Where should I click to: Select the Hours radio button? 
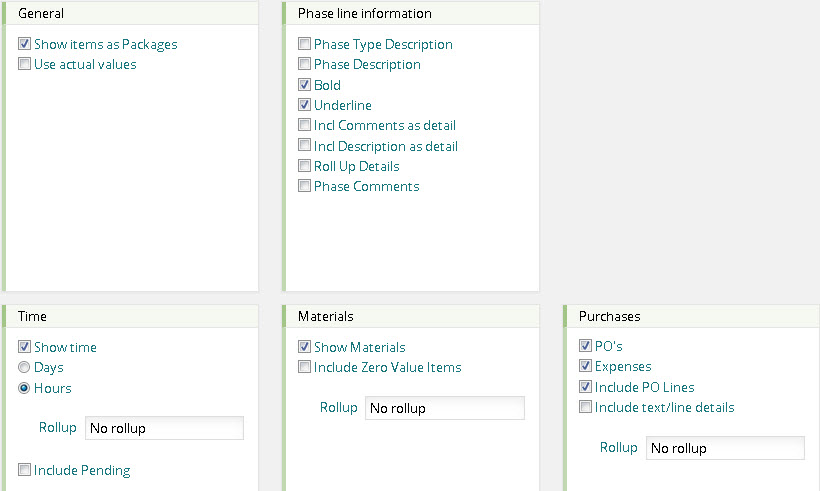25,388
